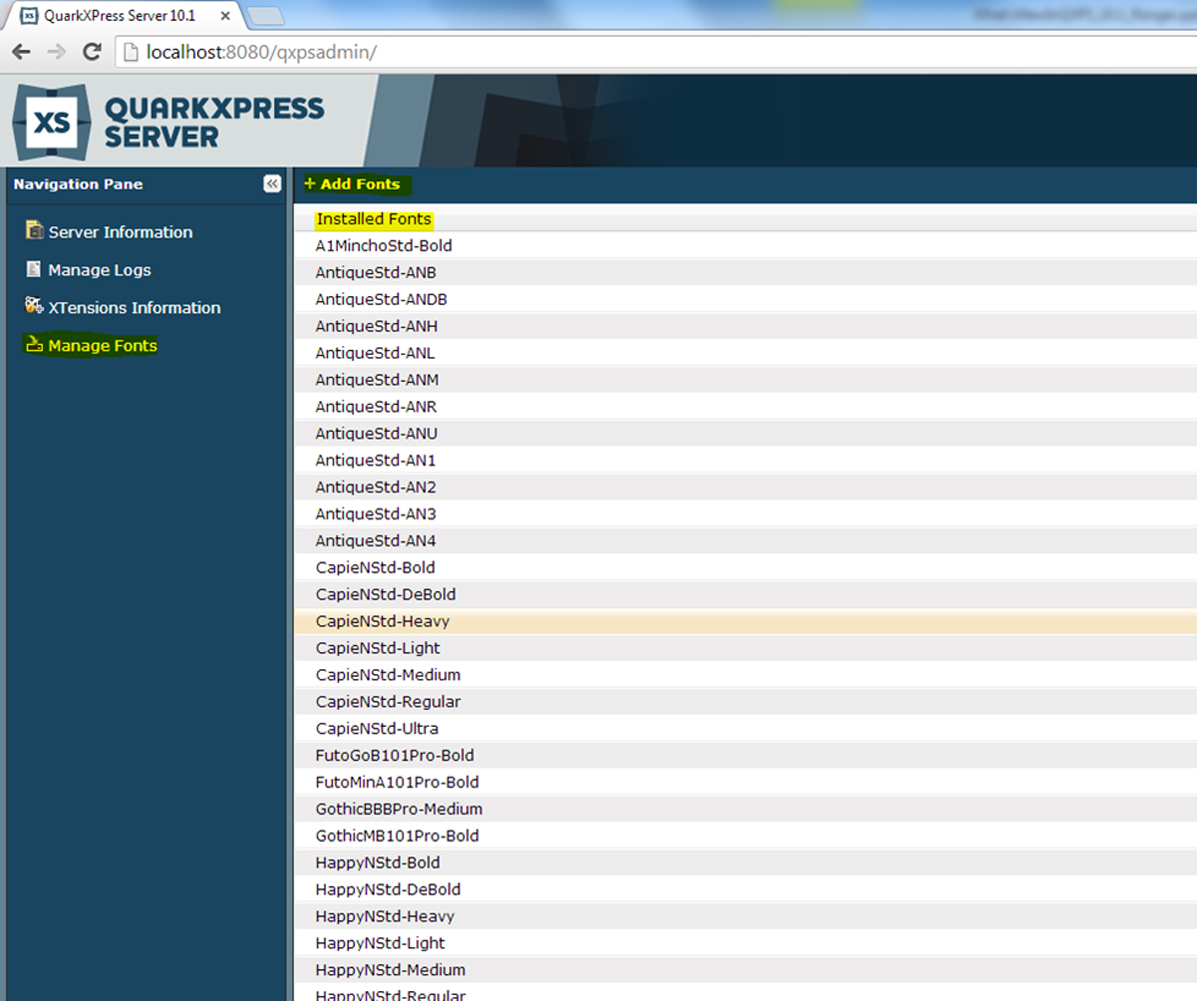
Task: Select AntiqueStd-AN2 font row
Action: [746, 487]
